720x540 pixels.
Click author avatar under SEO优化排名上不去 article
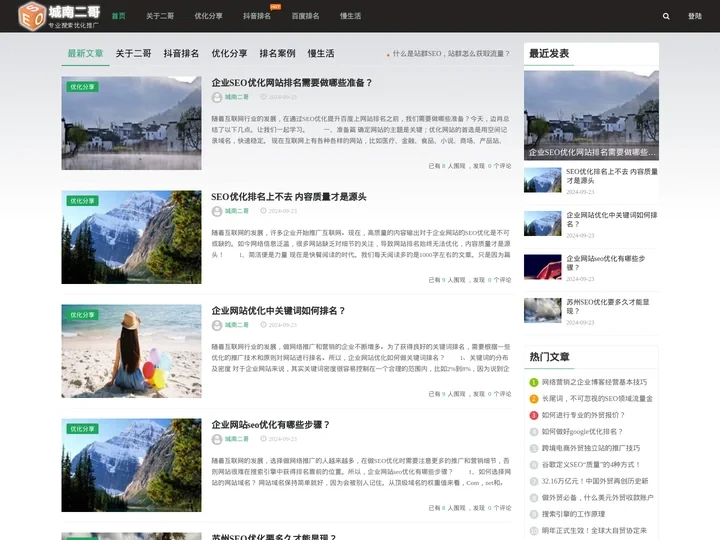(x=217, y=211)
